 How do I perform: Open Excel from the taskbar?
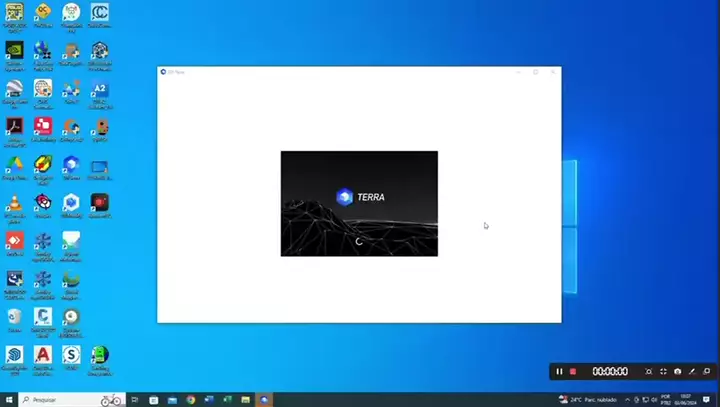point(227,400)
